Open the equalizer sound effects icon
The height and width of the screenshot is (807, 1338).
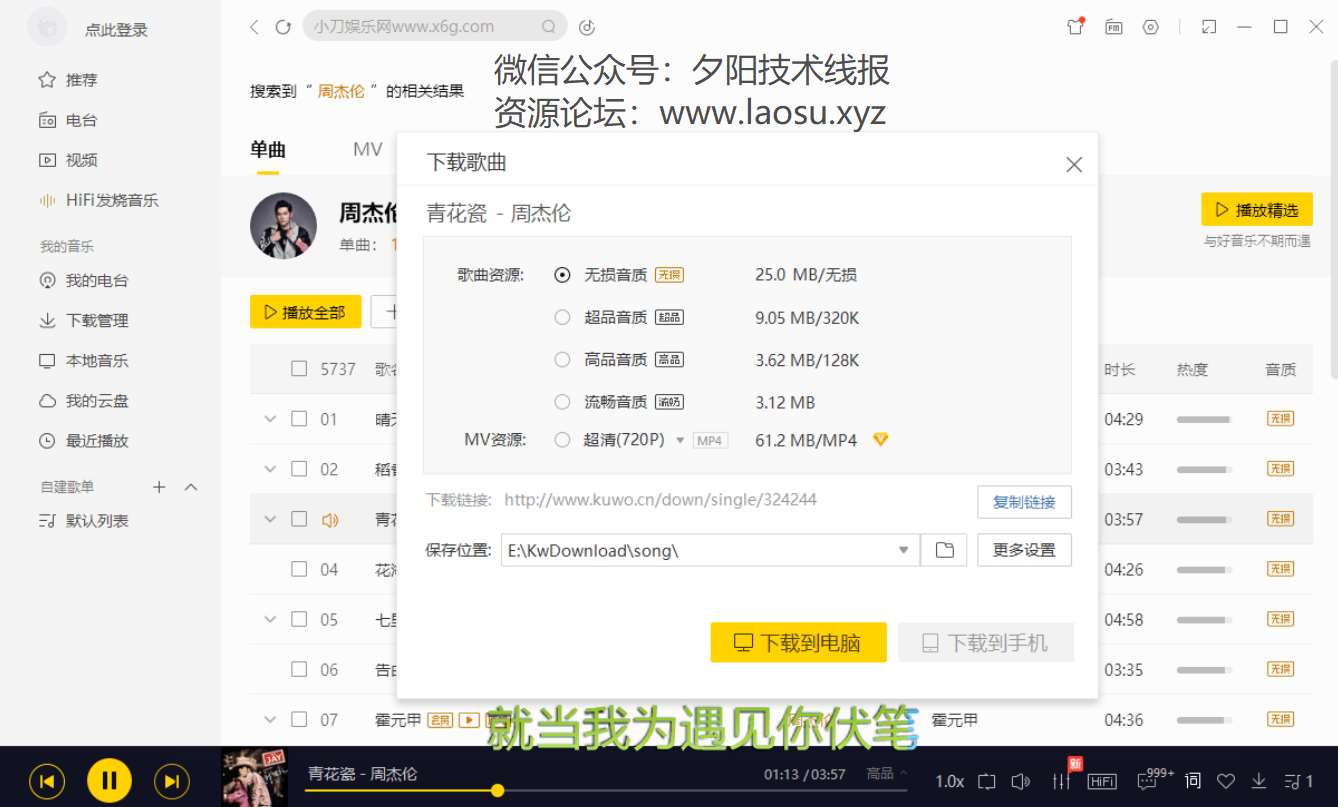[1062, 781]
